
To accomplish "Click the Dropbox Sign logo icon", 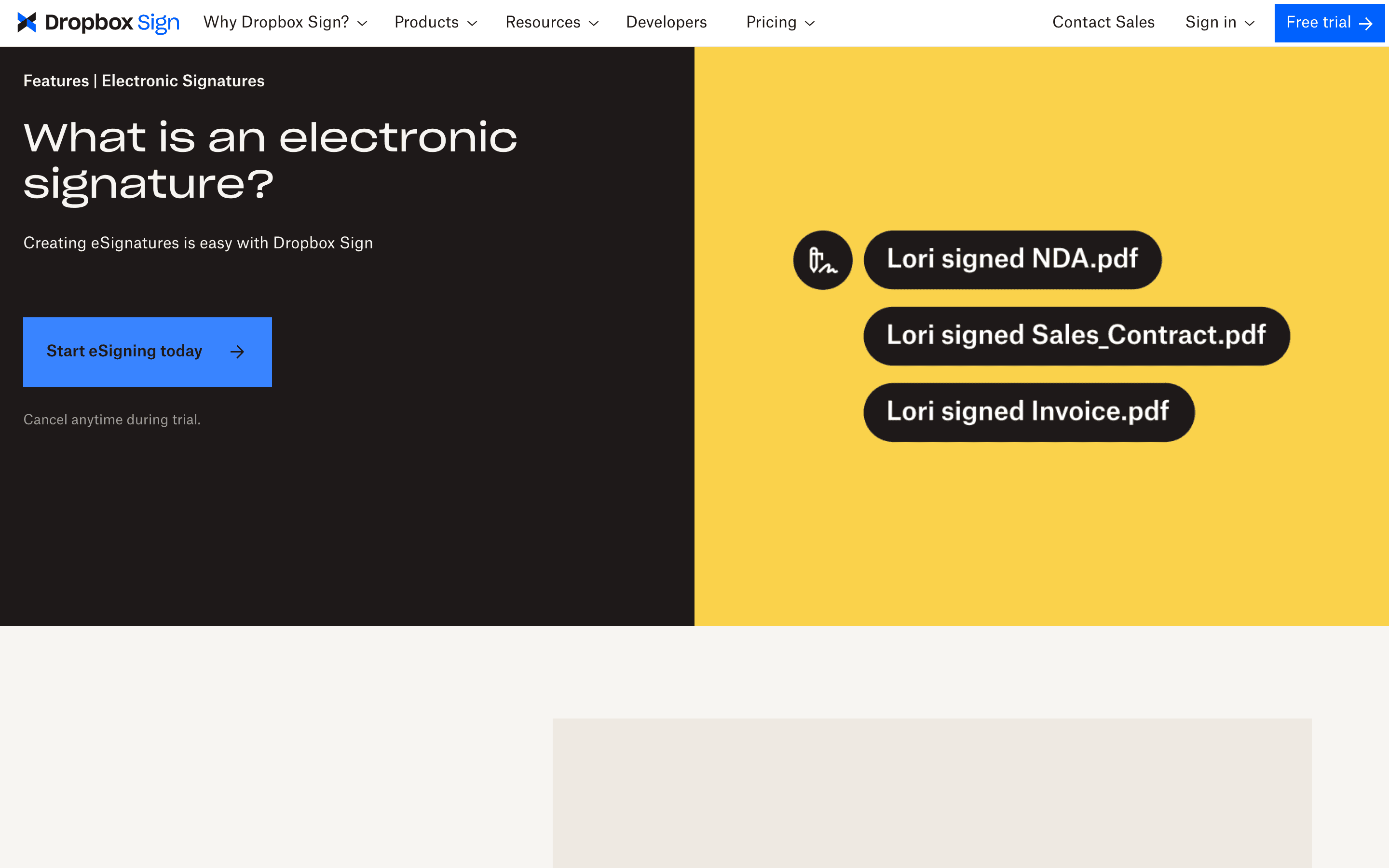I will (27, 22).
